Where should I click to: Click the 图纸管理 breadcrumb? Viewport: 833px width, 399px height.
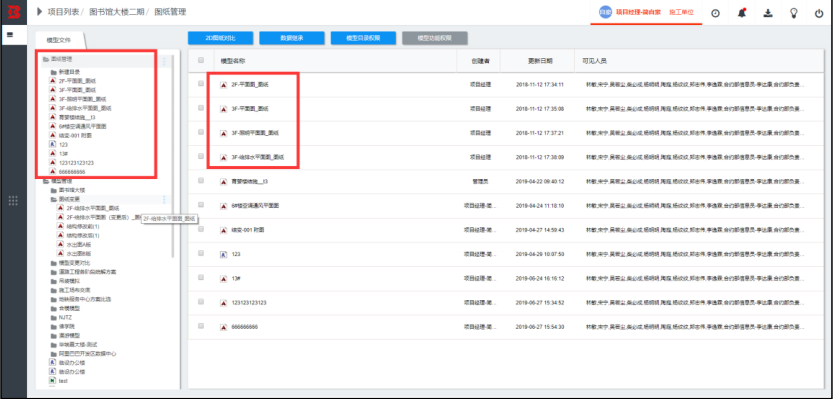[170, 12]
